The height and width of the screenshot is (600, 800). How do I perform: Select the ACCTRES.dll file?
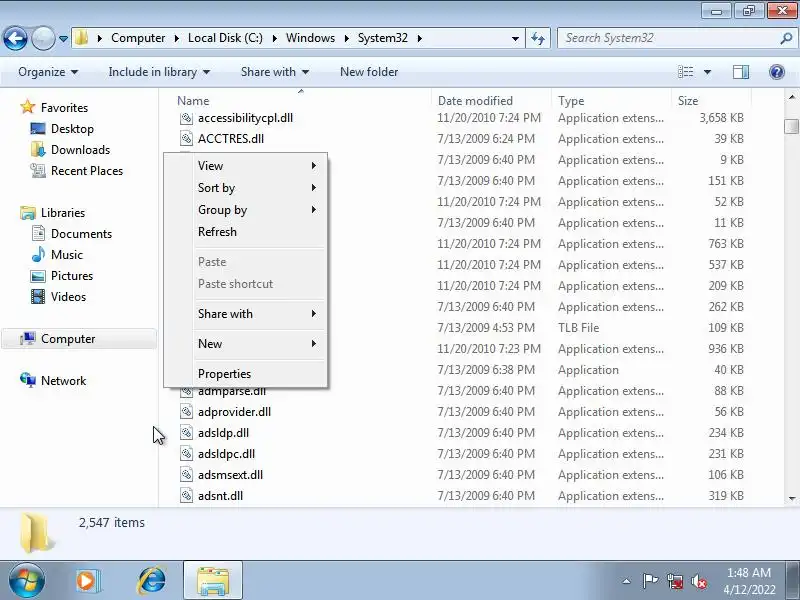pyautogui.click(x=231, y=139)
